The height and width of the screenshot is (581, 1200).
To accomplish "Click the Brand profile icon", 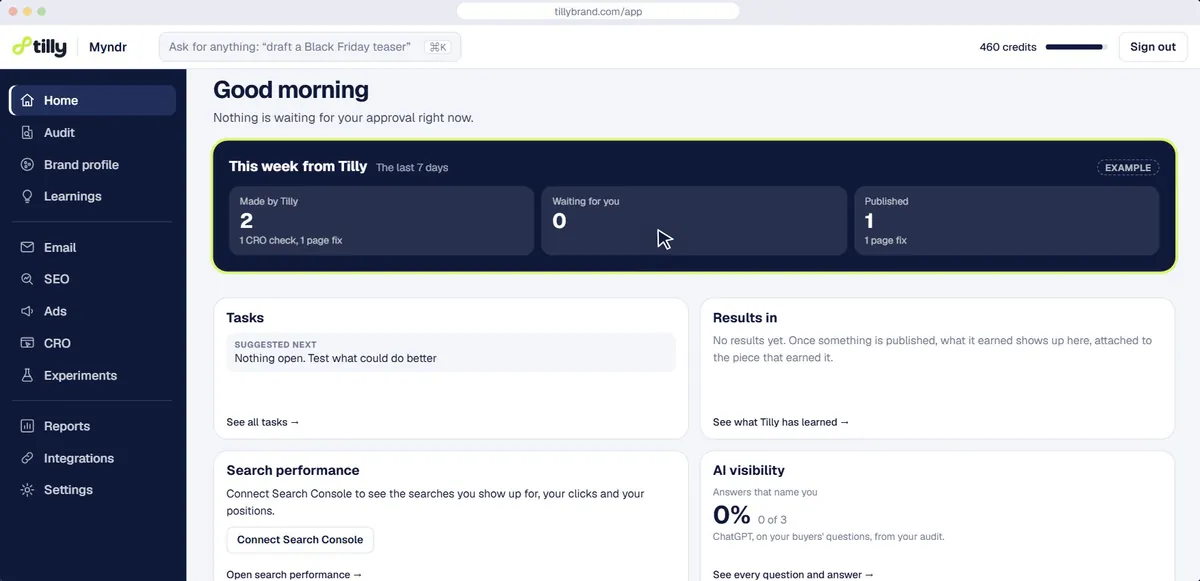I will tap(27, 164).
